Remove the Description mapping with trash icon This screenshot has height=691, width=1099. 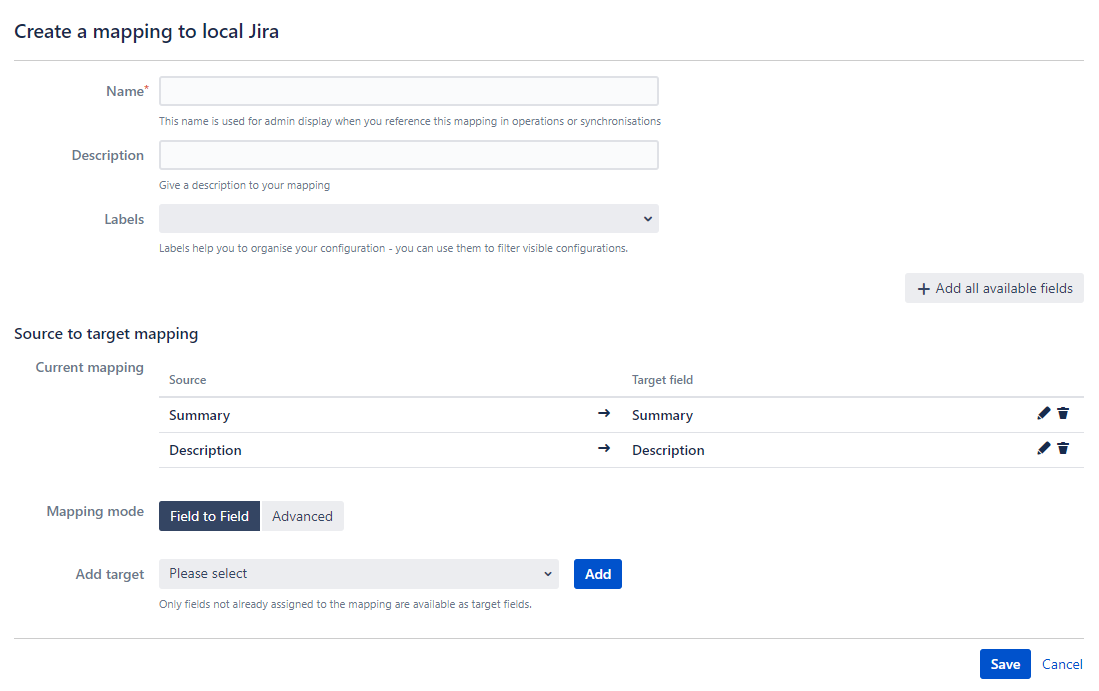[1063, 448]
